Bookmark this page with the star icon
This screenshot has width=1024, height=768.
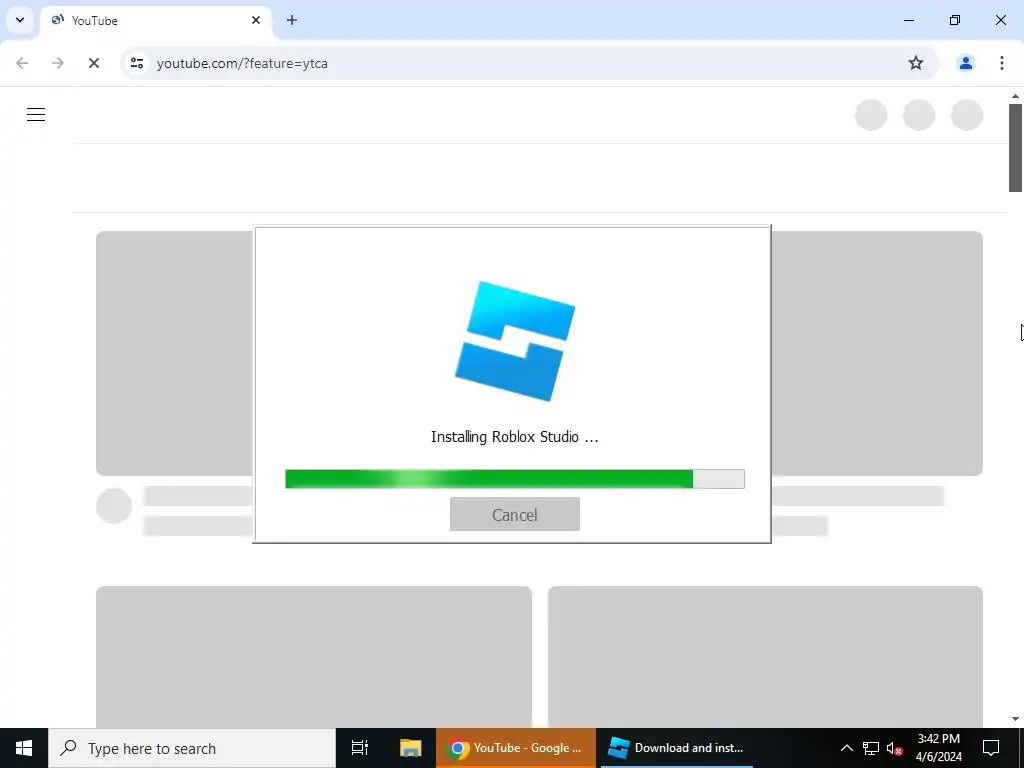point(916,63)
